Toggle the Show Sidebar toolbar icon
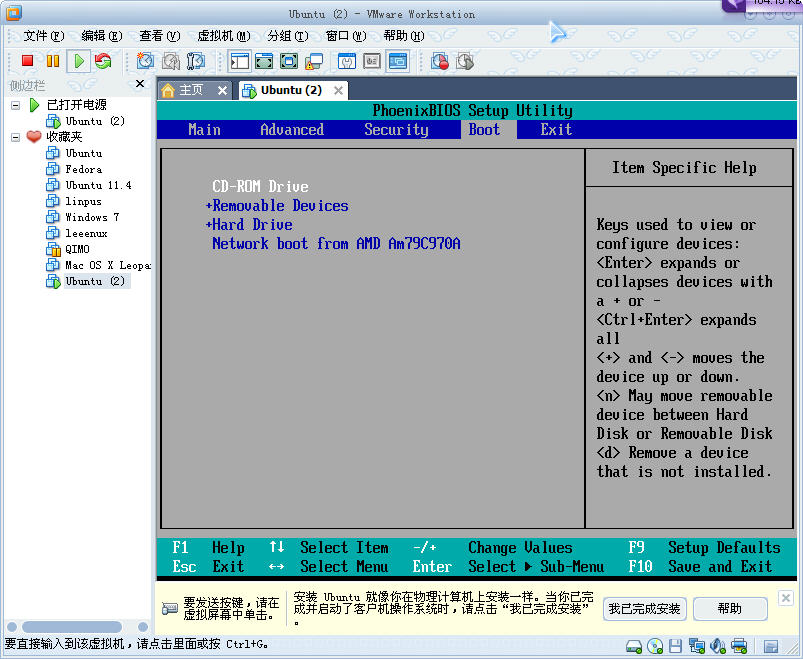Image resolution: width=803 pixels, height=659 pixels. tap(239, 61)
